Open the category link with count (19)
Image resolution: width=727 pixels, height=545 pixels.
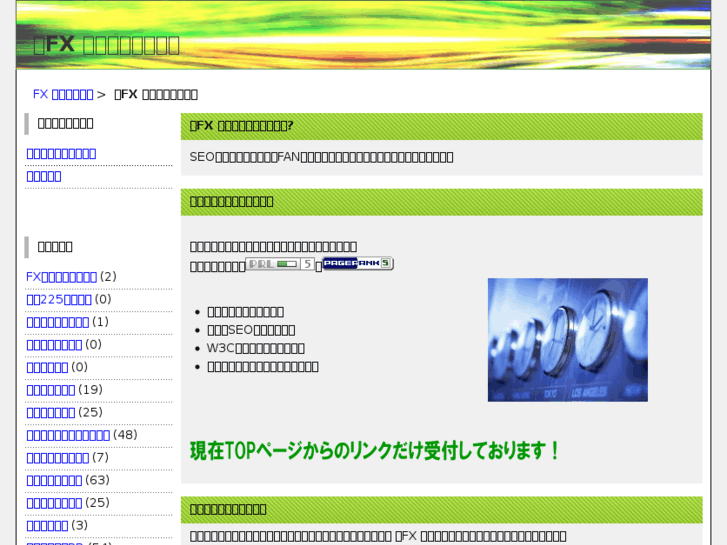(51, 390)
